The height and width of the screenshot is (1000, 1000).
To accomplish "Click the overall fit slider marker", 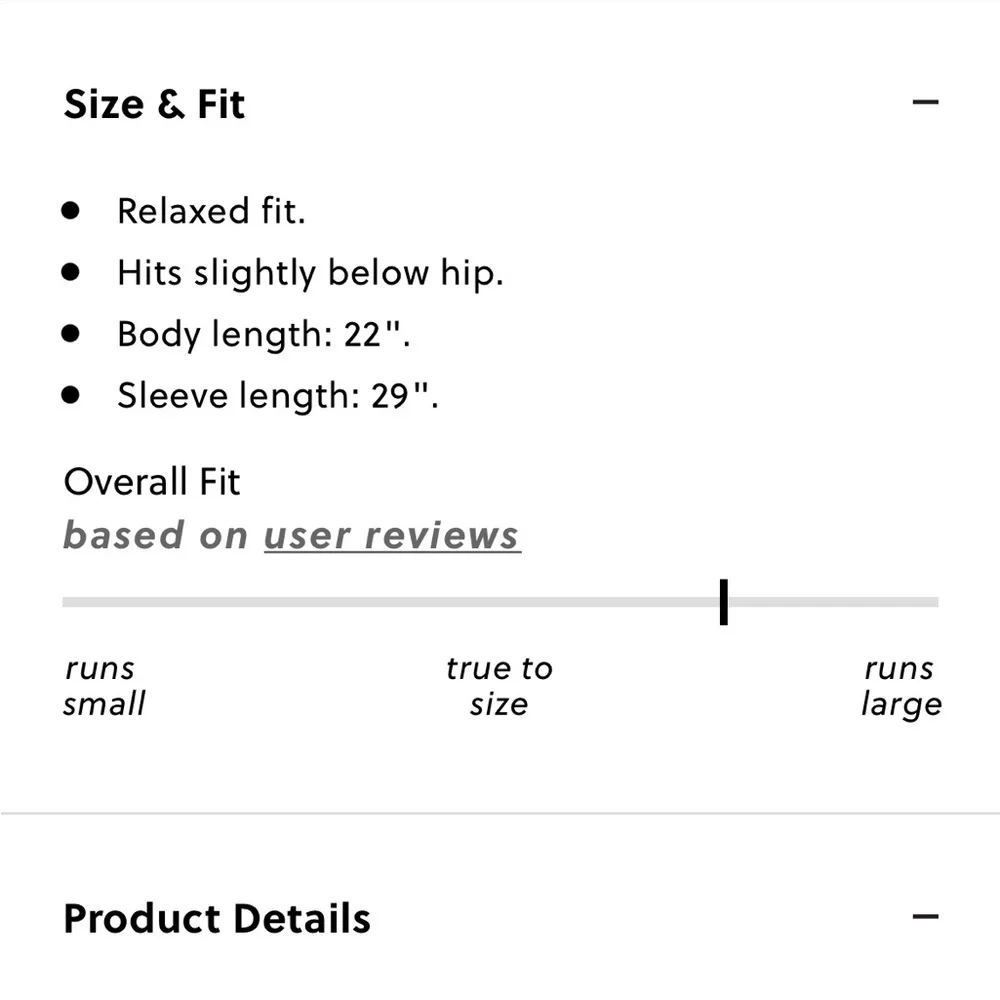I will [723, 602].
